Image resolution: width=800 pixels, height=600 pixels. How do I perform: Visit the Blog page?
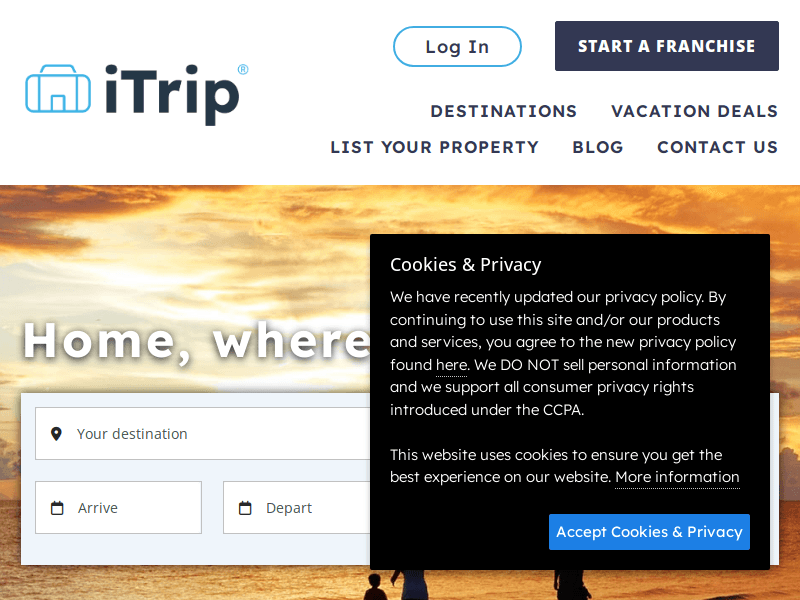pyautogui.click(x=598, y=147)
